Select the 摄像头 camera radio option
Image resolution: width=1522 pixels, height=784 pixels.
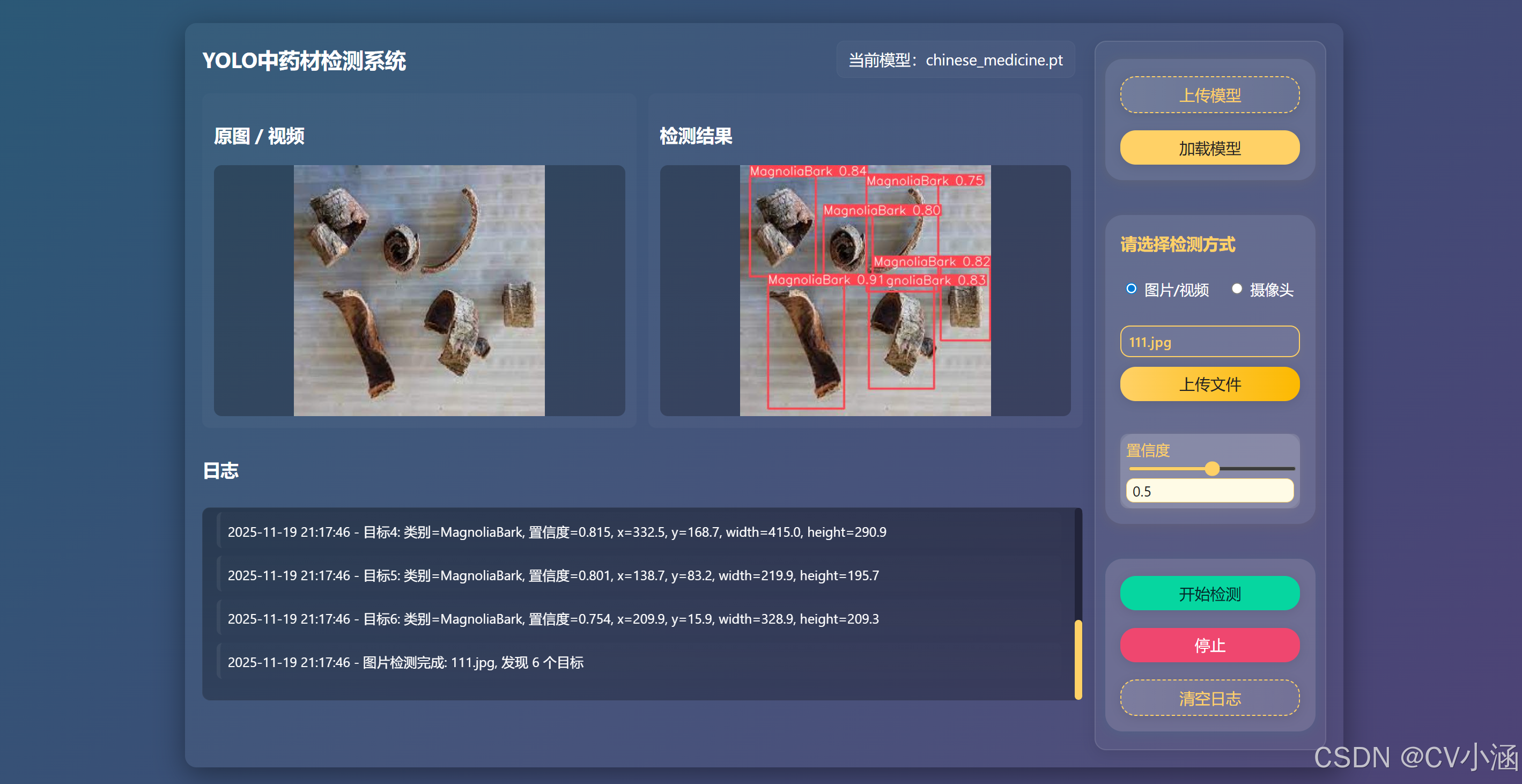(x=1236, y=289)
